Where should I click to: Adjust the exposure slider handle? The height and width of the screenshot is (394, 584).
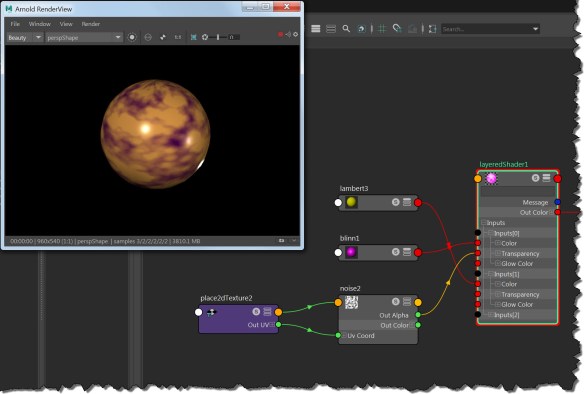218,37
